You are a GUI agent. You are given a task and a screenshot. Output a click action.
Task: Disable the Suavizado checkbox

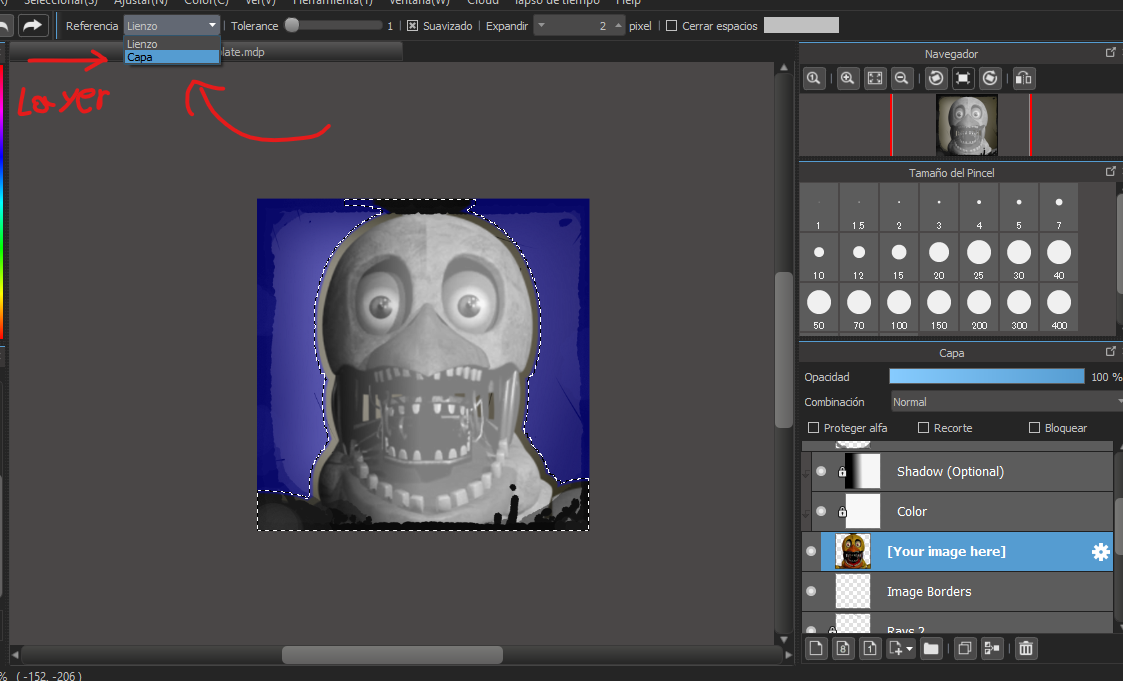(412, 26)
